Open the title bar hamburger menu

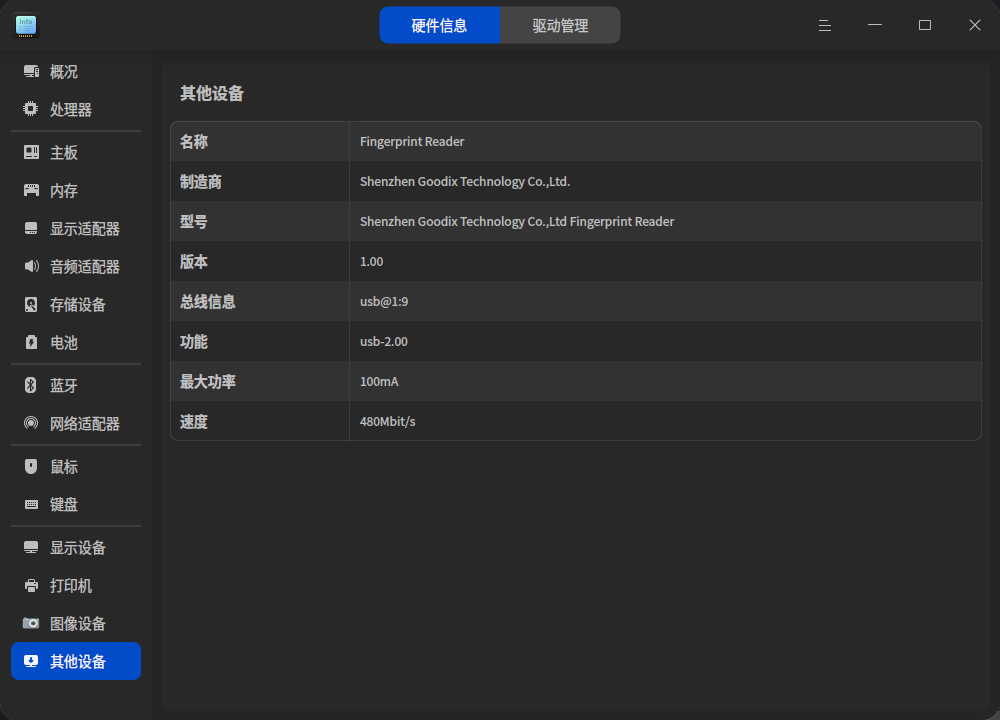(825, 26)
